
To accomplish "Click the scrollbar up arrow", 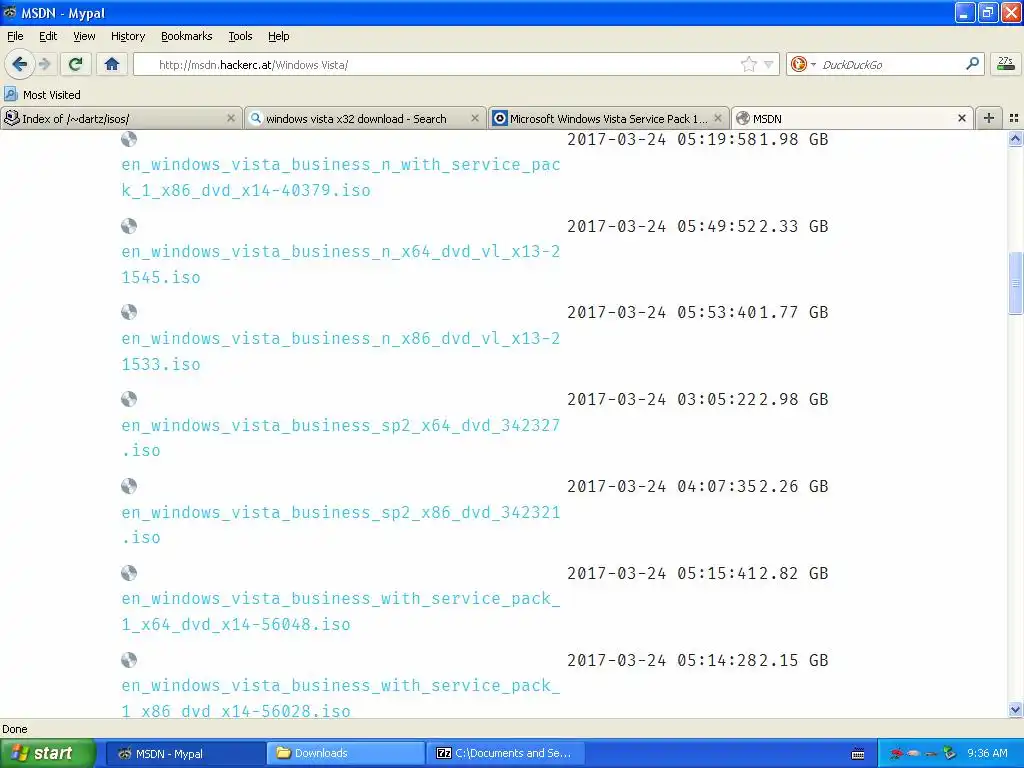I will 1015,138.
